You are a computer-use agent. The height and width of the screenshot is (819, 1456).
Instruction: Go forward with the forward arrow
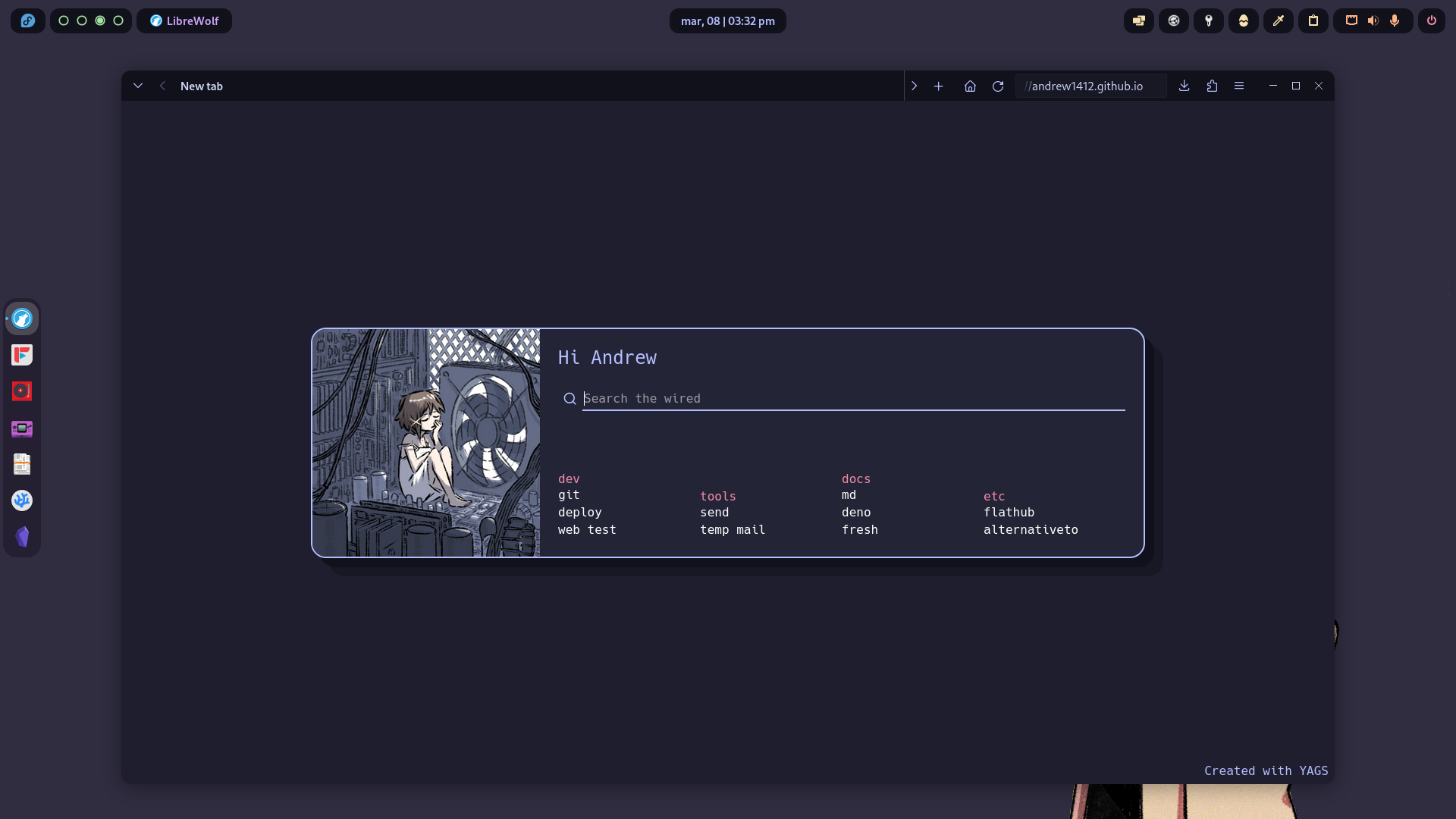click(x=915, y=86)
